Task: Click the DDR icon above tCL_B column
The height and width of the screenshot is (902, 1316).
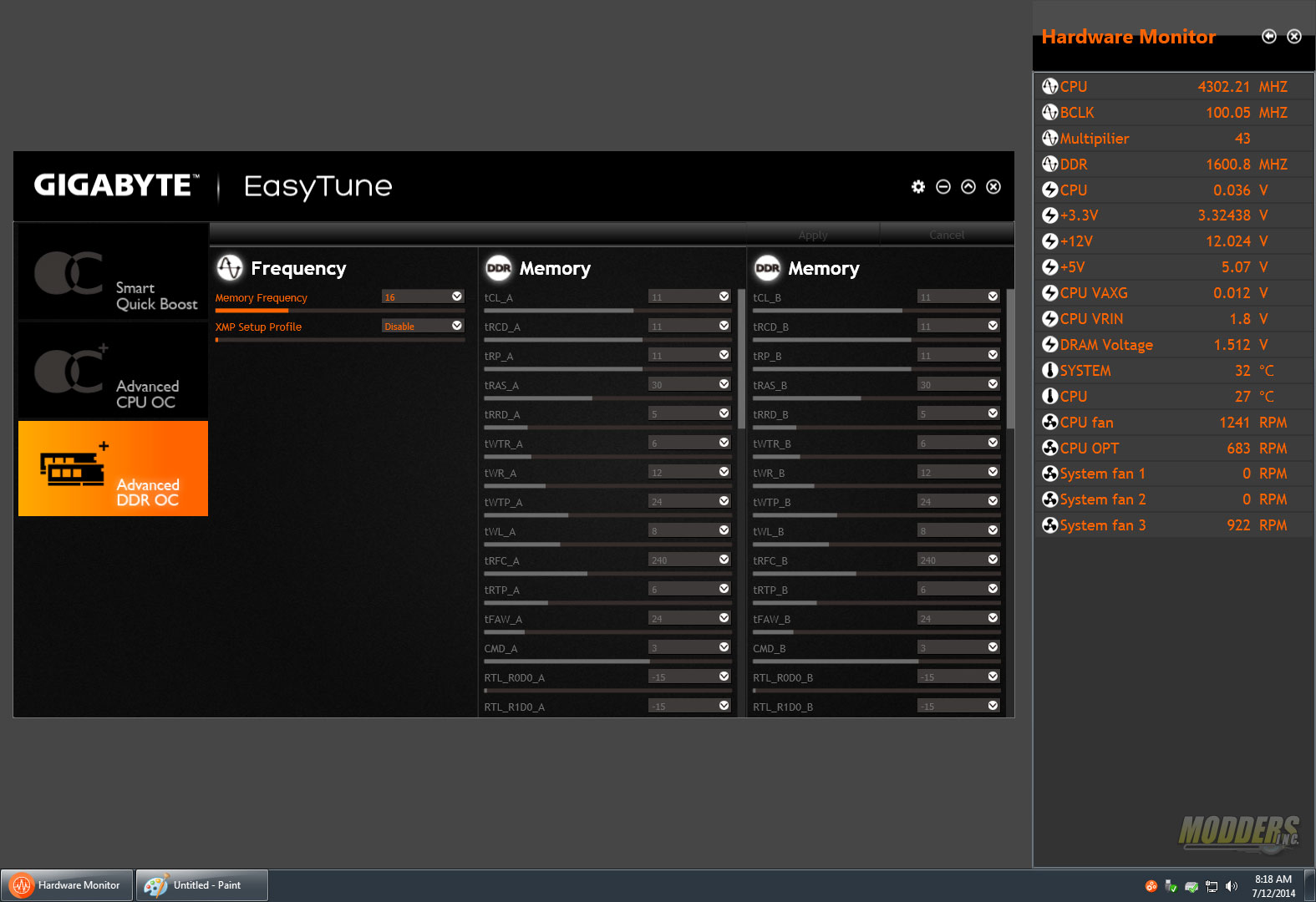Action: [767, 267]
